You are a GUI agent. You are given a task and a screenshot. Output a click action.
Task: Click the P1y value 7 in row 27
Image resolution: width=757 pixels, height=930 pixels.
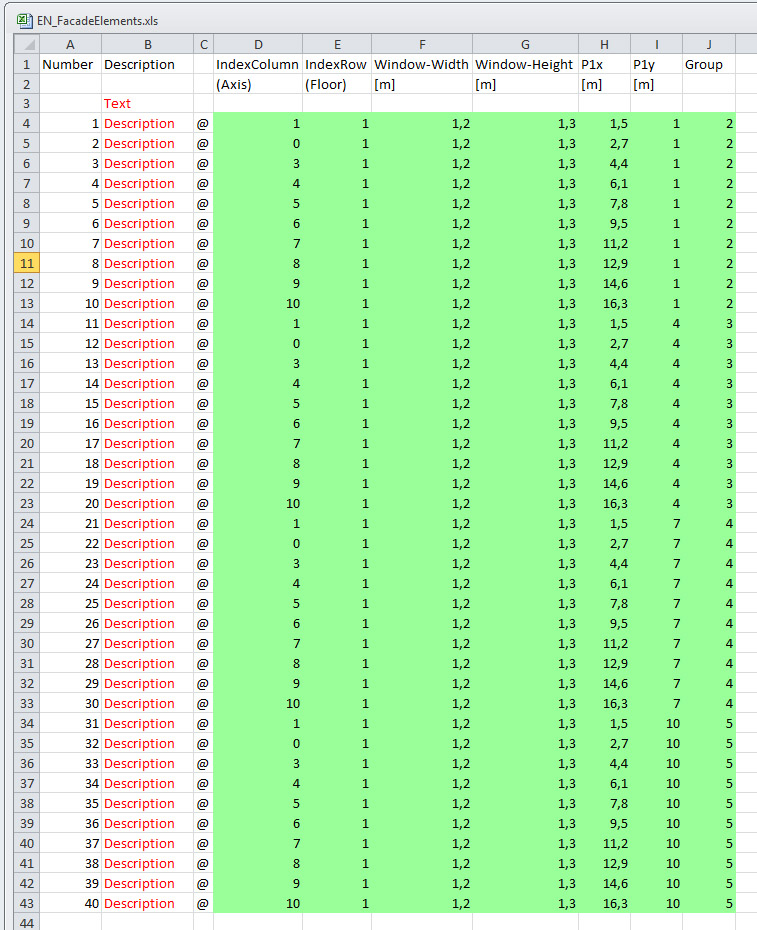tap(656, 584)
